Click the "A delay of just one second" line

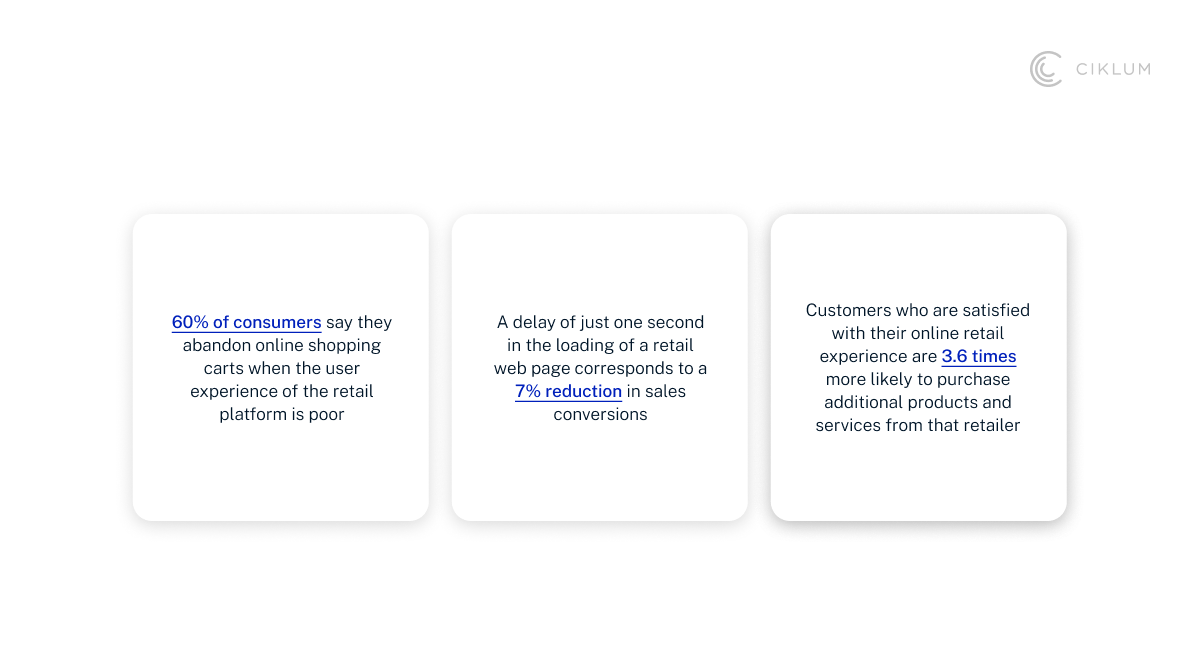(x=600, y=322)
